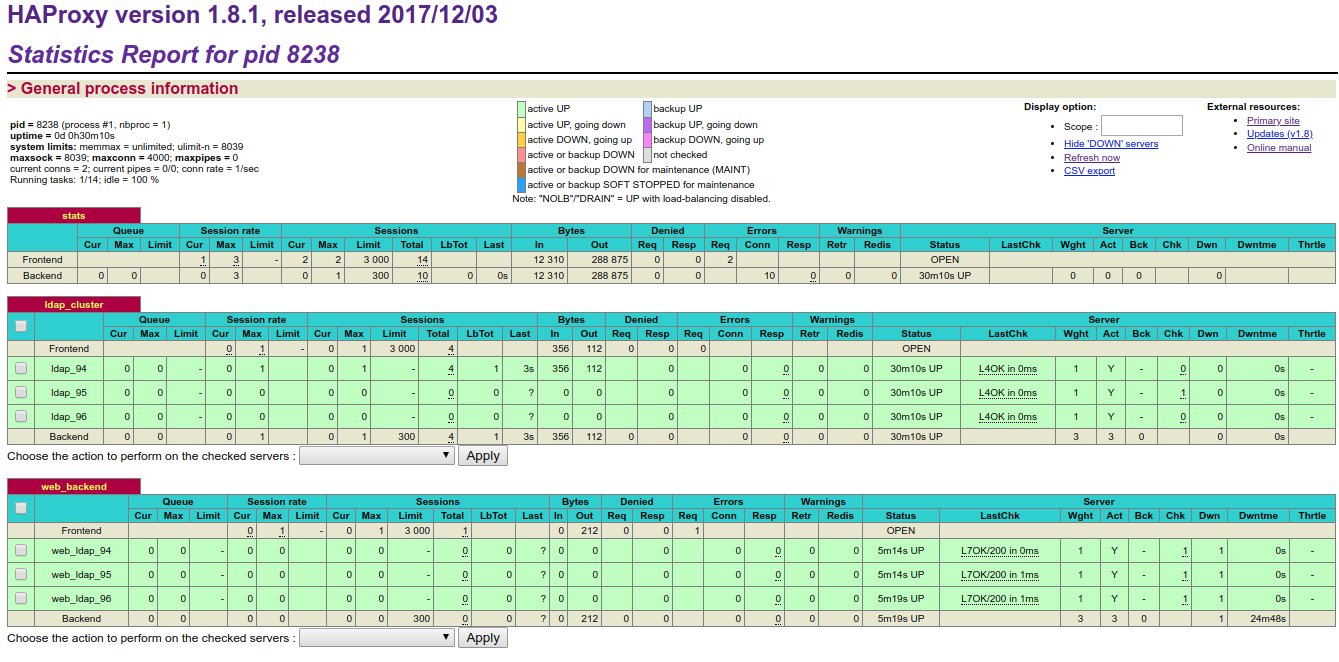
Task: Toggle the ldap_96 row checkbox
Action: point(21,415)
